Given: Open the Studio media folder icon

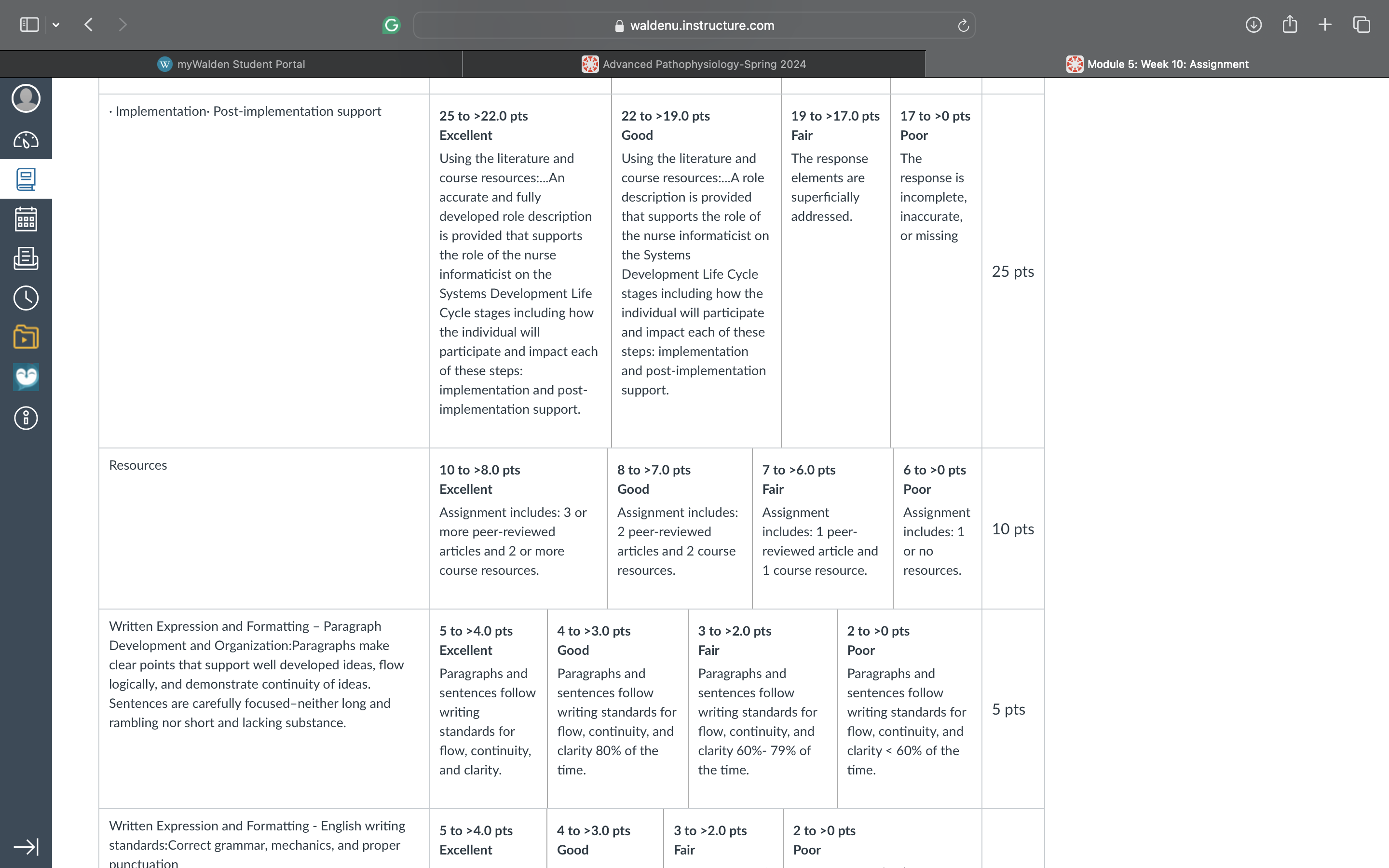Looking at the screenshot, I should tap(26, 337).
